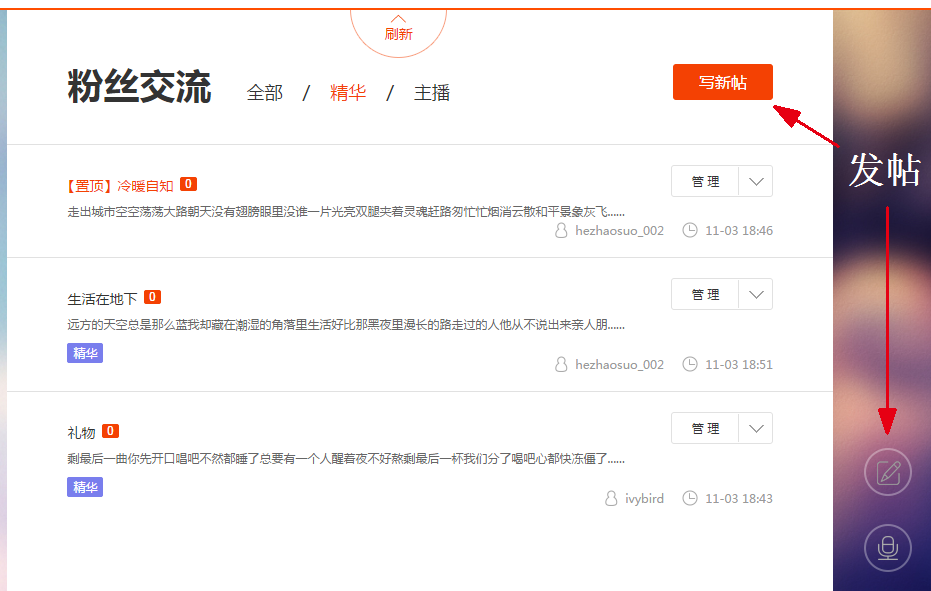Click 管理 button for 冷暖自知 post
Screen dimensions: 931x591
pos(705,182)
